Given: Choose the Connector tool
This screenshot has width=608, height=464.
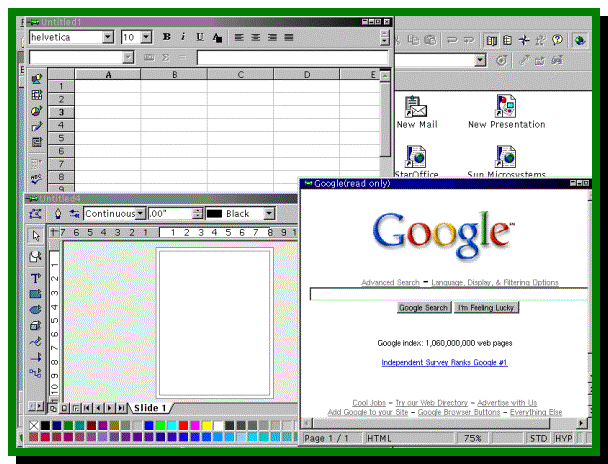Looking at the screenshot, I should [35, 373].
